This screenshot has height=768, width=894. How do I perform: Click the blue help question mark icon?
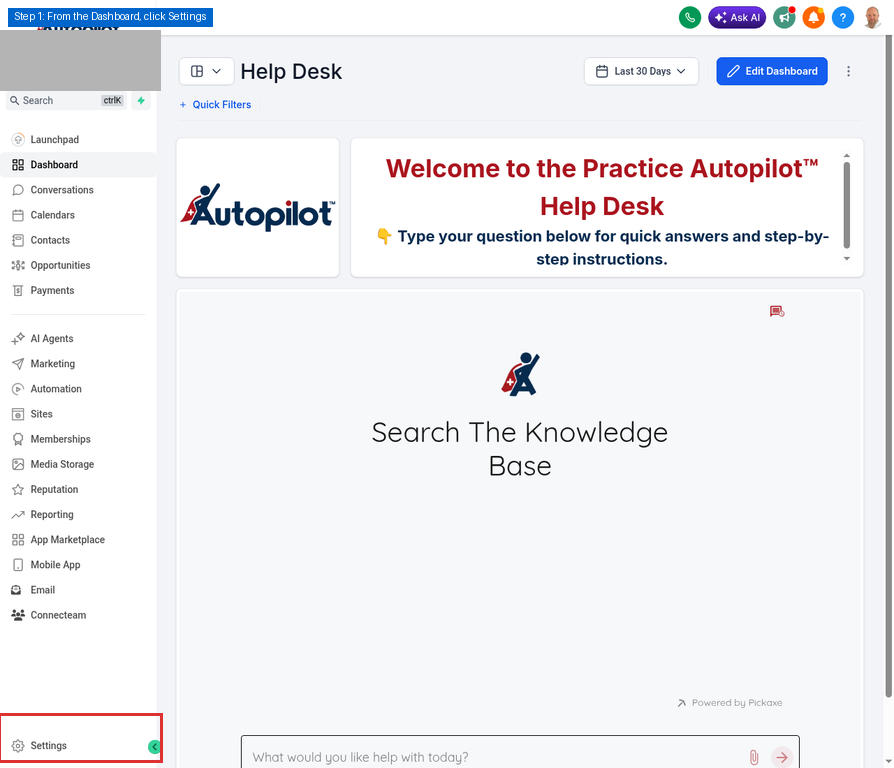click(x=843, y=17)
